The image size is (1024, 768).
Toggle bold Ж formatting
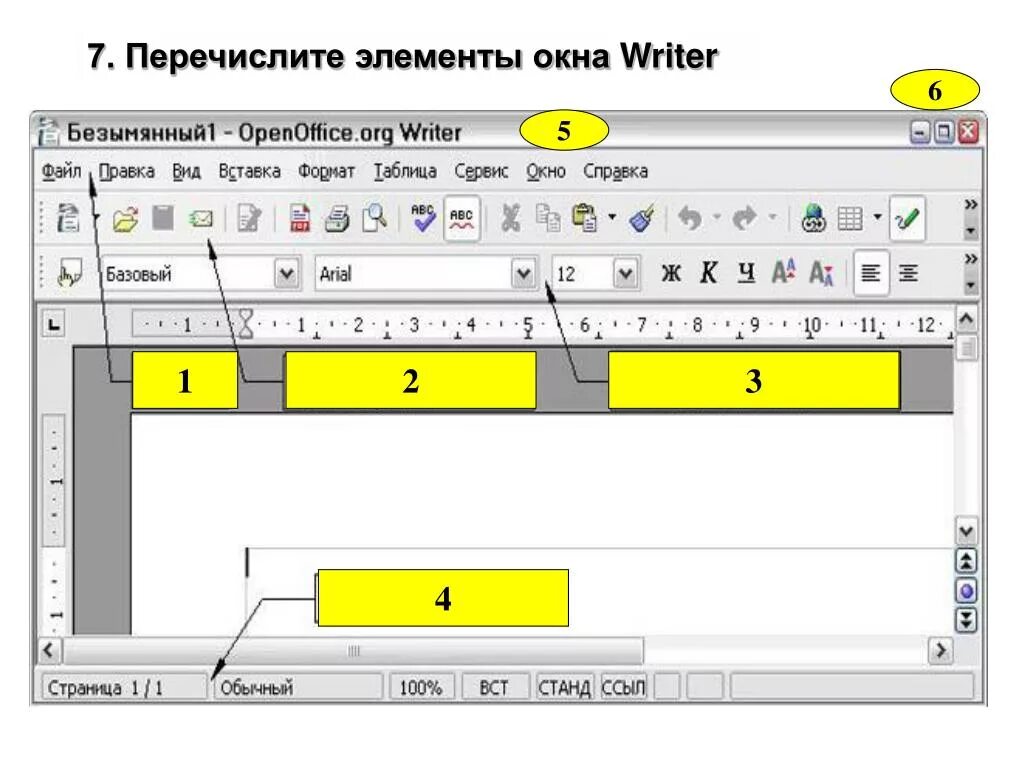pos(671,273)
